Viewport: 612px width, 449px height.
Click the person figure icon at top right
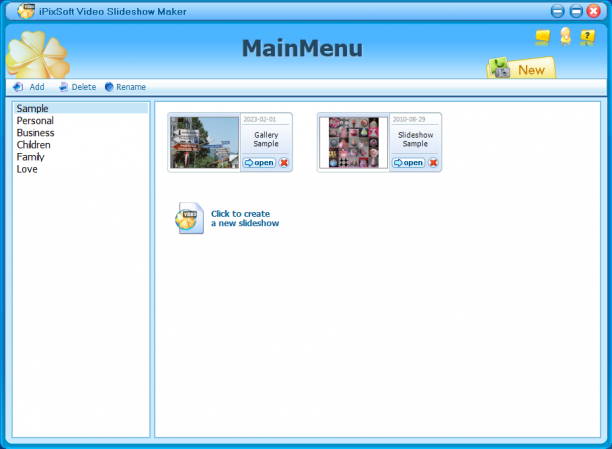point(566,36)
